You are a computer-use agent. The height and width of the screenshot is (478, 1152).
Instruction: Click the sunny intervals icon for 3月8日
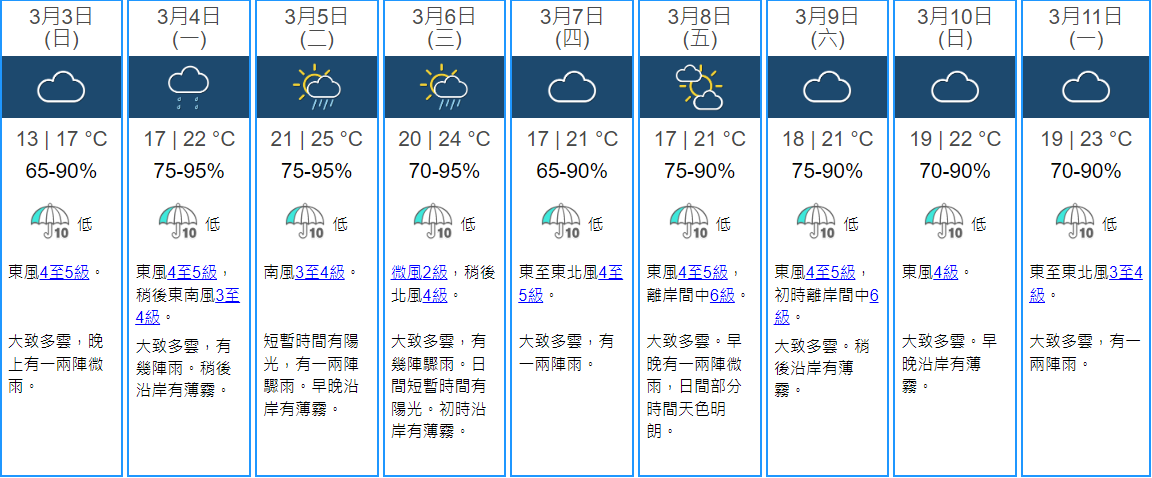tap(699, 87)
